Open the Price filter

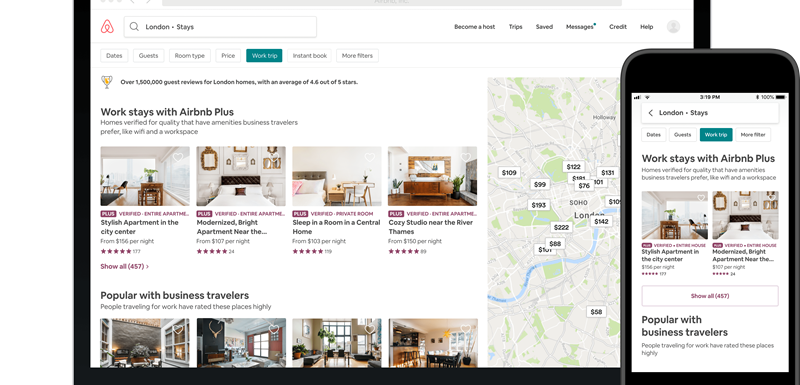click(228, 56)
